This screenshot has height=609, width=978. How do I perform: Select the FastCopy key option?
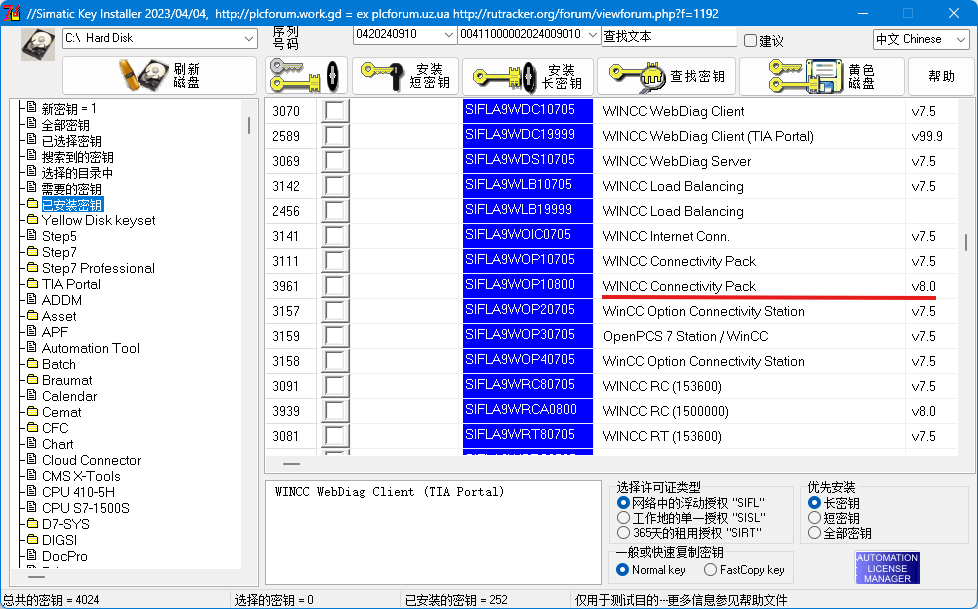[x=710, y=570]
